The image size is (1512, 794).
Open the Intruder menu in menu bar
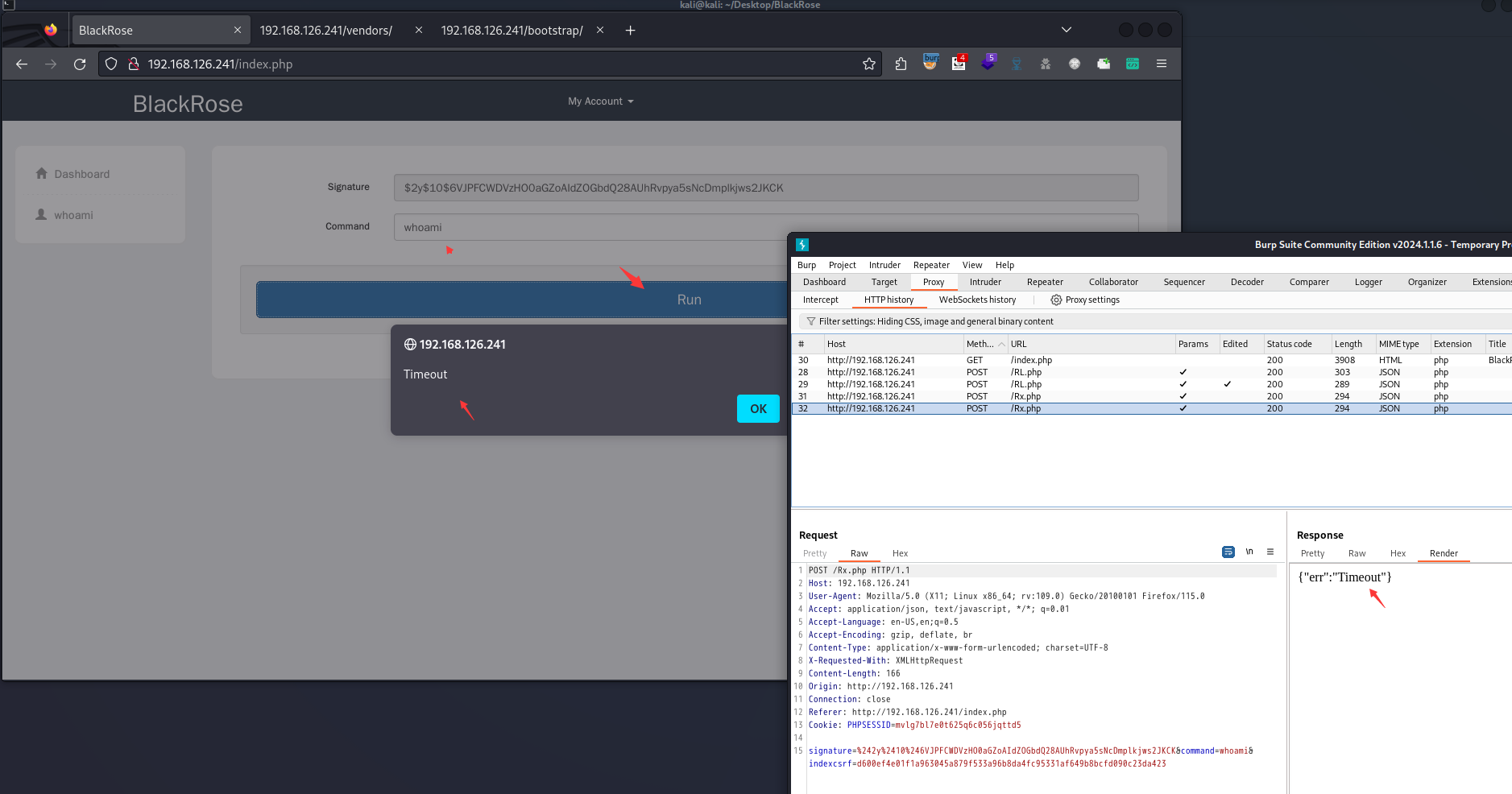[x=884, y=265]
